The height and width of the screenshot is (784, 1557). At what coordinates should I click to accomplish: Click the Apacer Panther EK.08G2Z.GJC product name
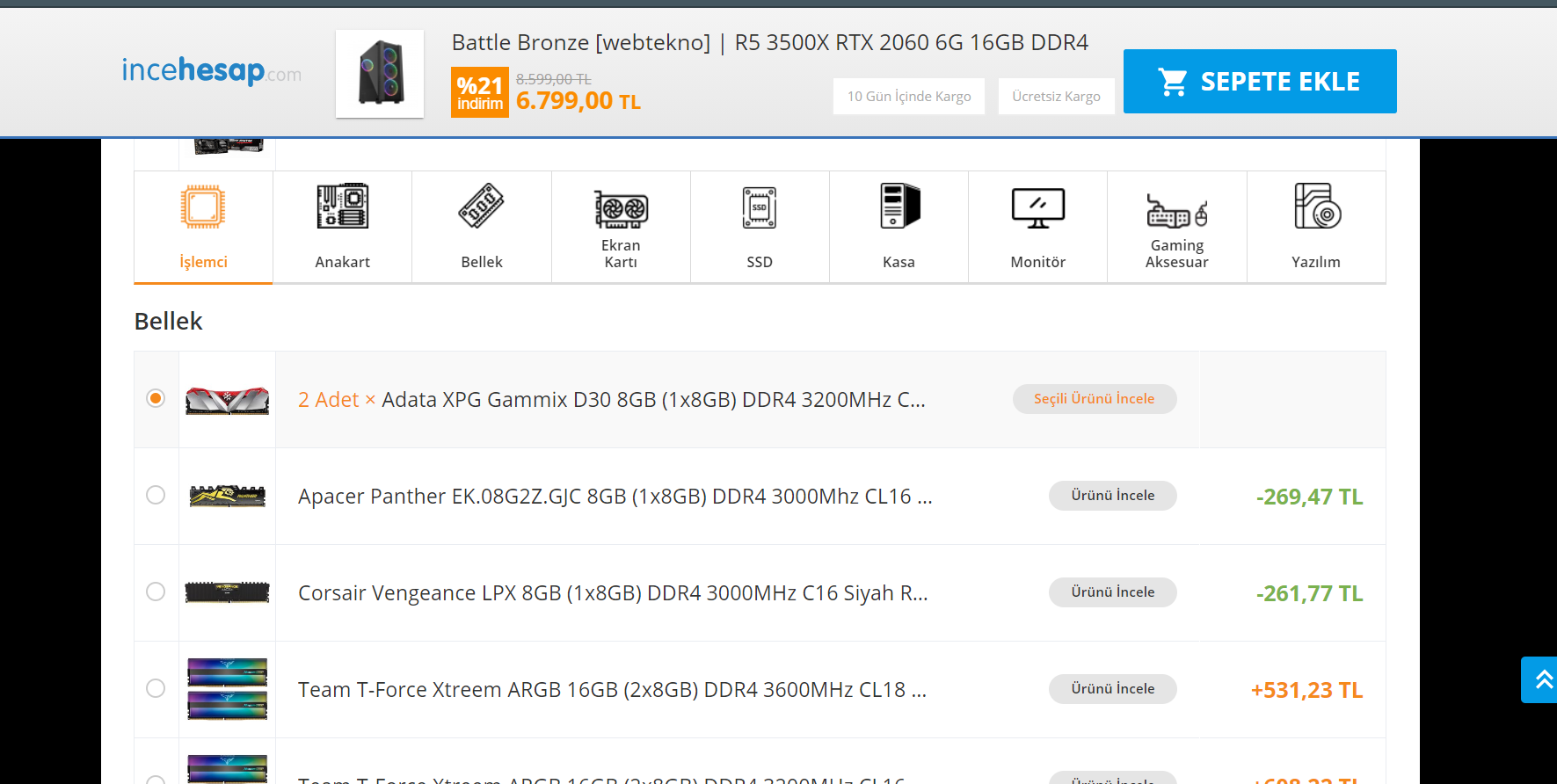coord(615,497)
